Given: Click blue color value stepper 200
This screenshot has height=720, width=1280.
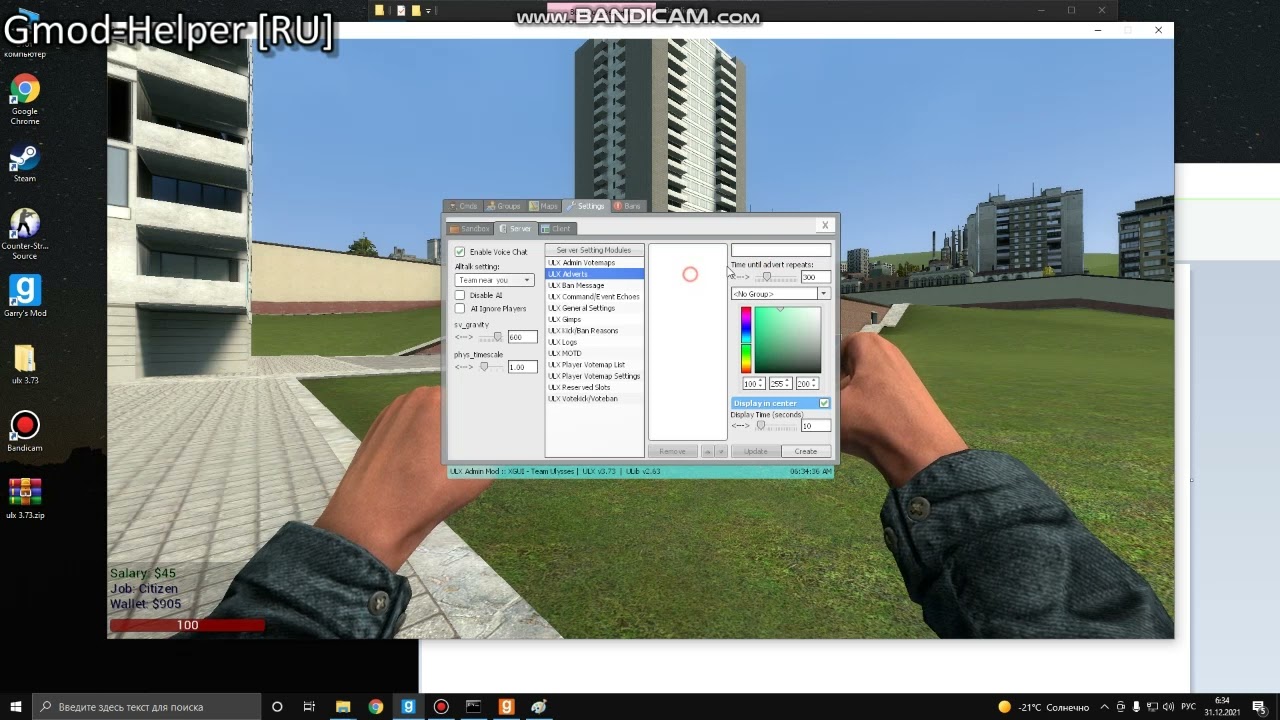Looking at the screenshot, I should pos(807,384).
